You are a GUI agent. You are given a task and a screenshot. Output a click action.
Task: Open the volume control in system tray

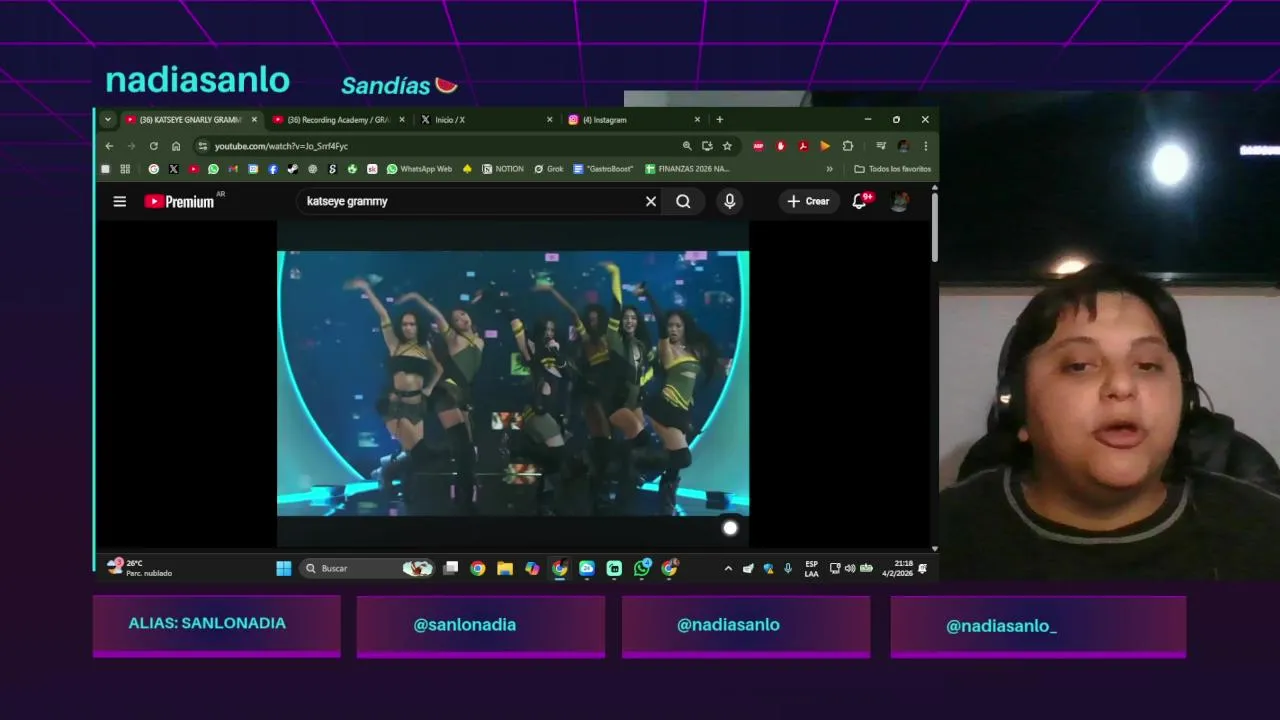[850, 568]
